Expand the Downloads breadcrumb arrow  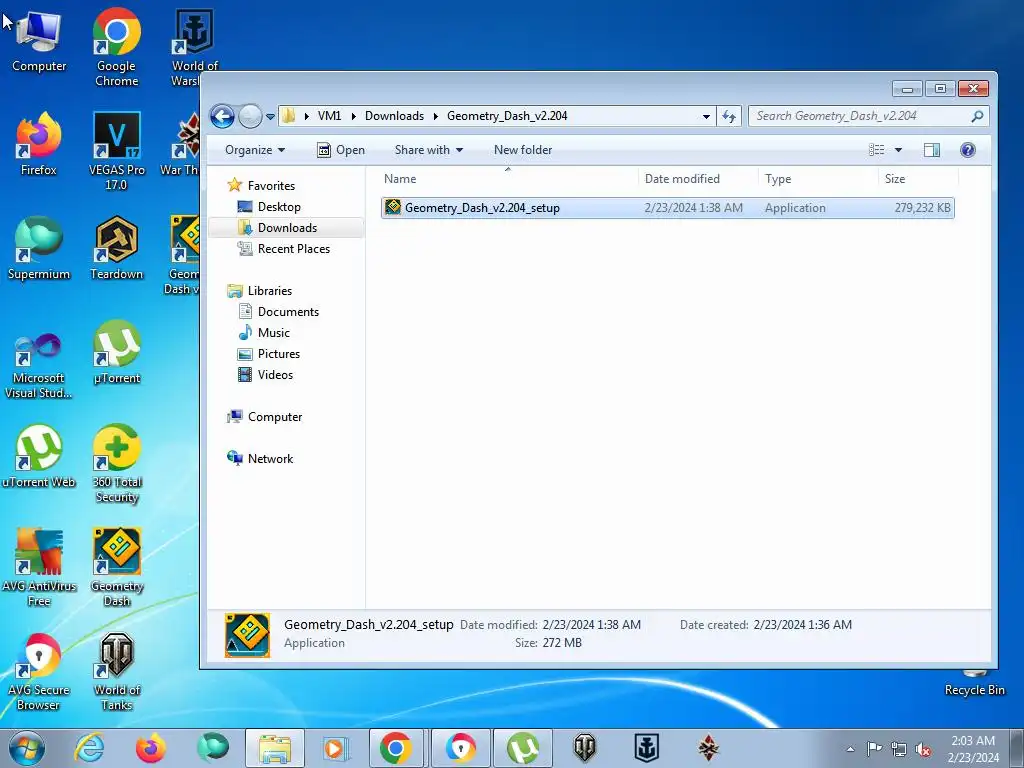coord(436,116)
